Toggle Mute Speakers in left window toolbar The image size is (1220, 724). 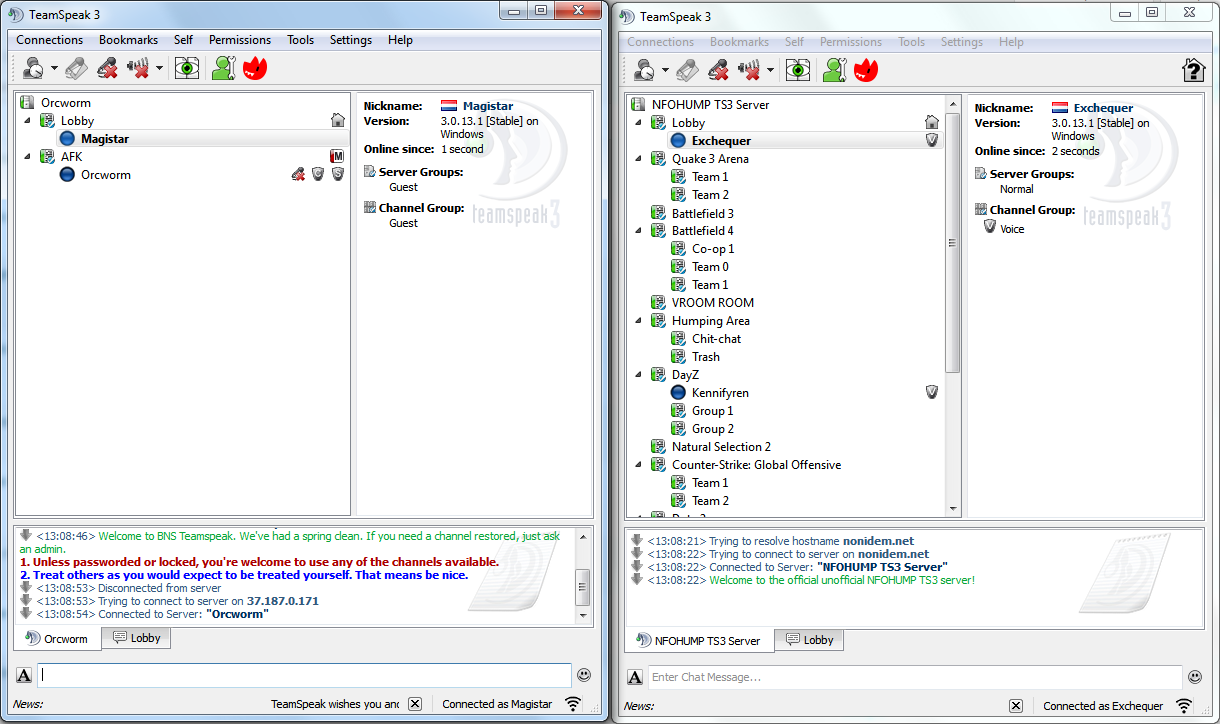[138, 68]
